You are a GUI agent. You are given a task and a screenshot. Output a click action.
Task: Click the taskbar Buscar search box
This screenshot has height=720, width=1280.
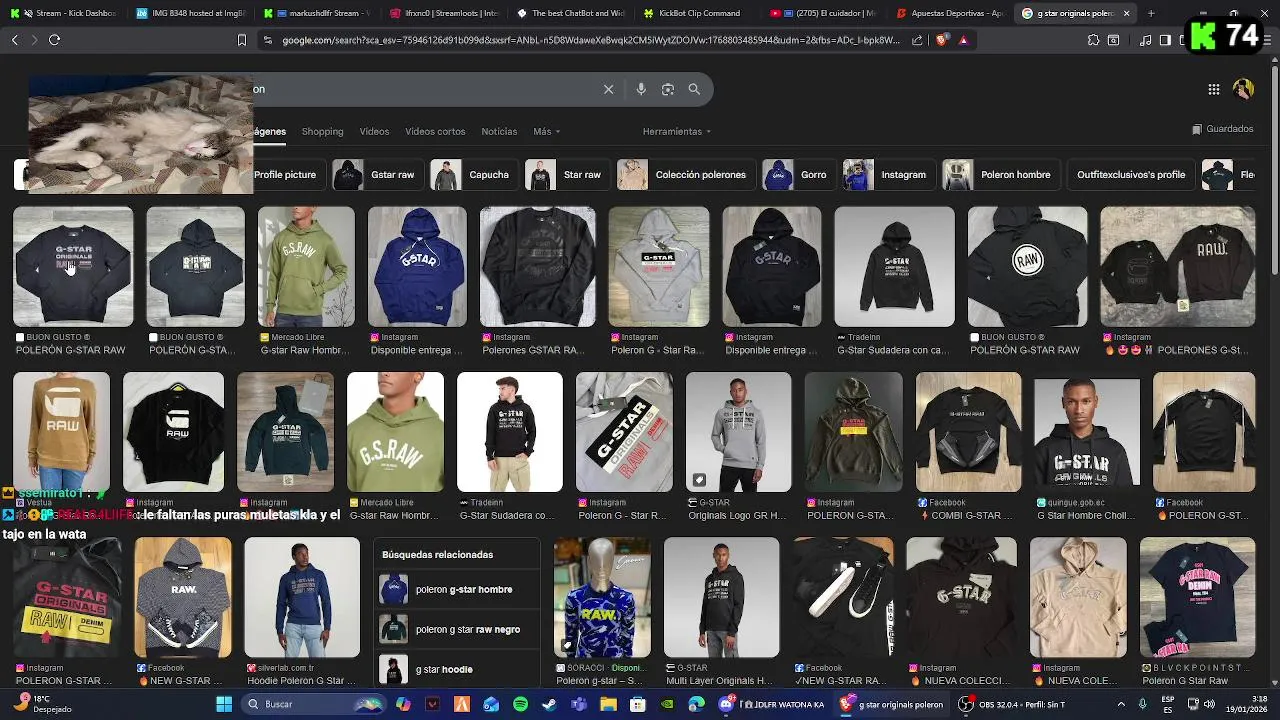pos(314,704)
